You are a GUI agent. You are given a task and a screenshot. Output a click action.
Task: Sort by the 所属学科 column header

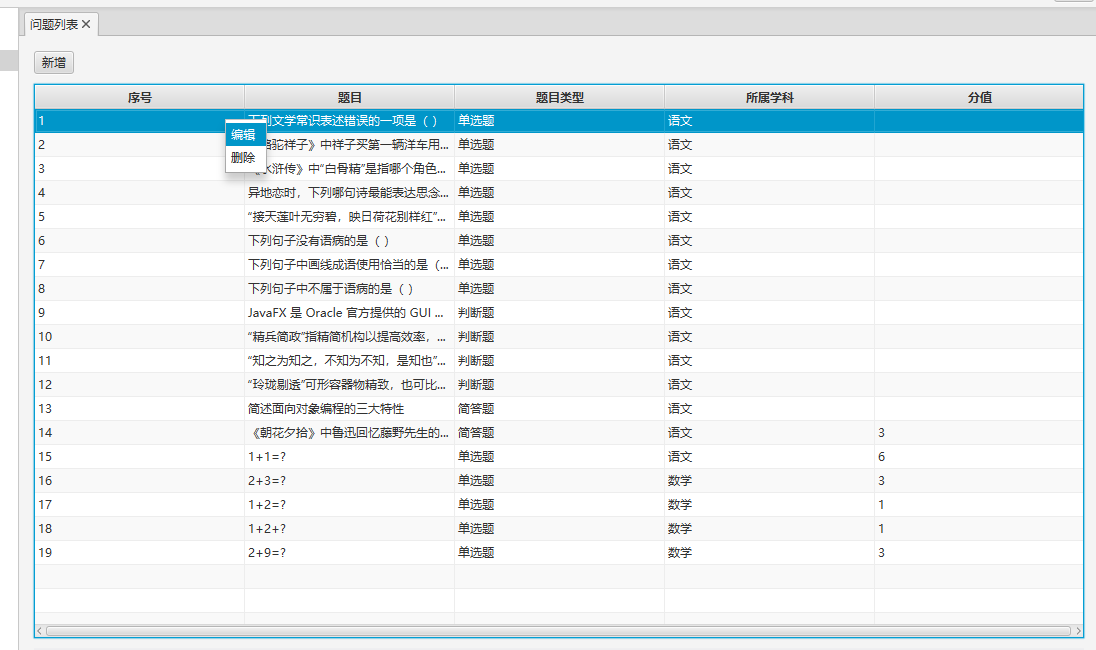coord(769,97)
